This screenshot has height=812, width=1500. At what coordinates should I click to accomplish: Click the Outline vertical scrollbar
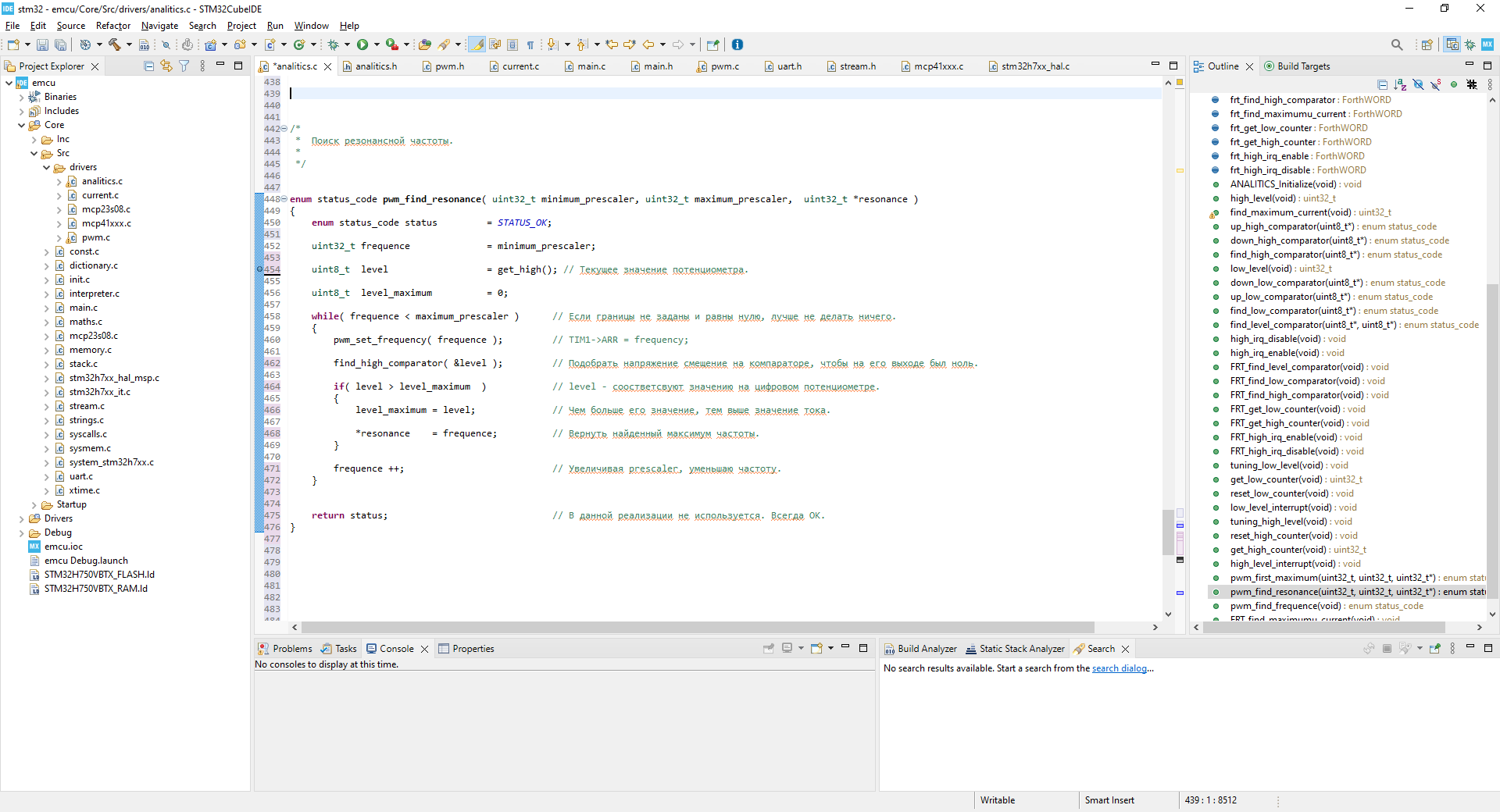pyautogui.click(x=1492, y=441)
